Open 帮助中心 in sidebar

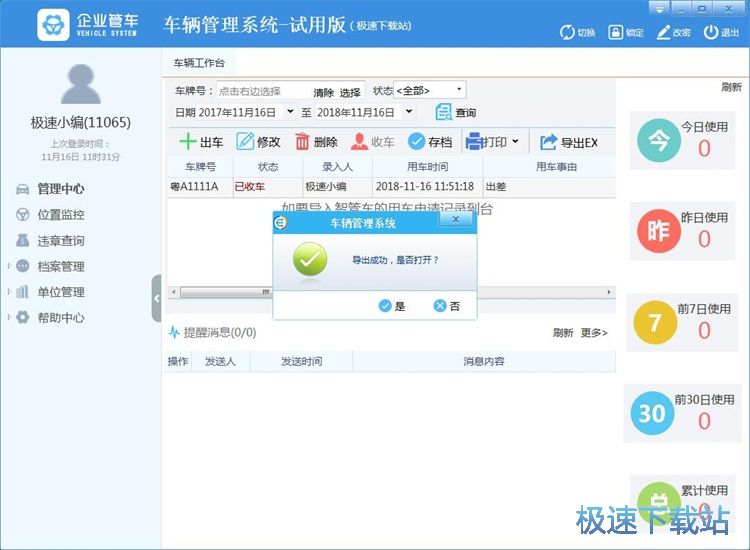click(60, 318)
